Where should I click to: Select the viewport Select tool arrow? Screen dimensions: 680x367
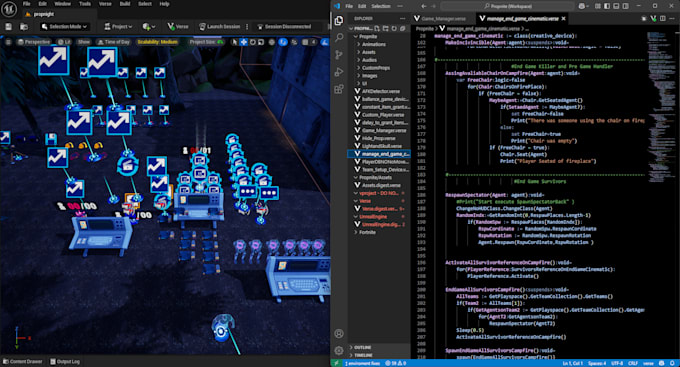coord(235,42)
